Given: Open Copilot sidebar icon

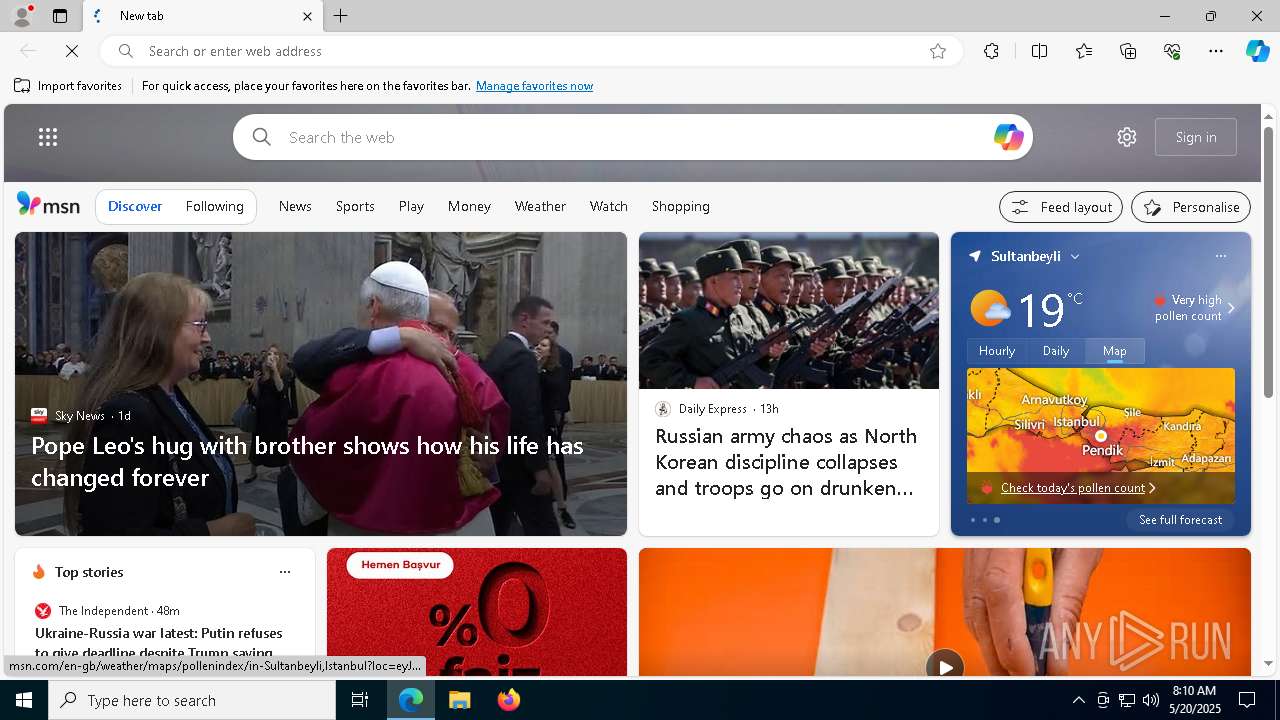Looking at the screenshot, I should [1257, 51].
